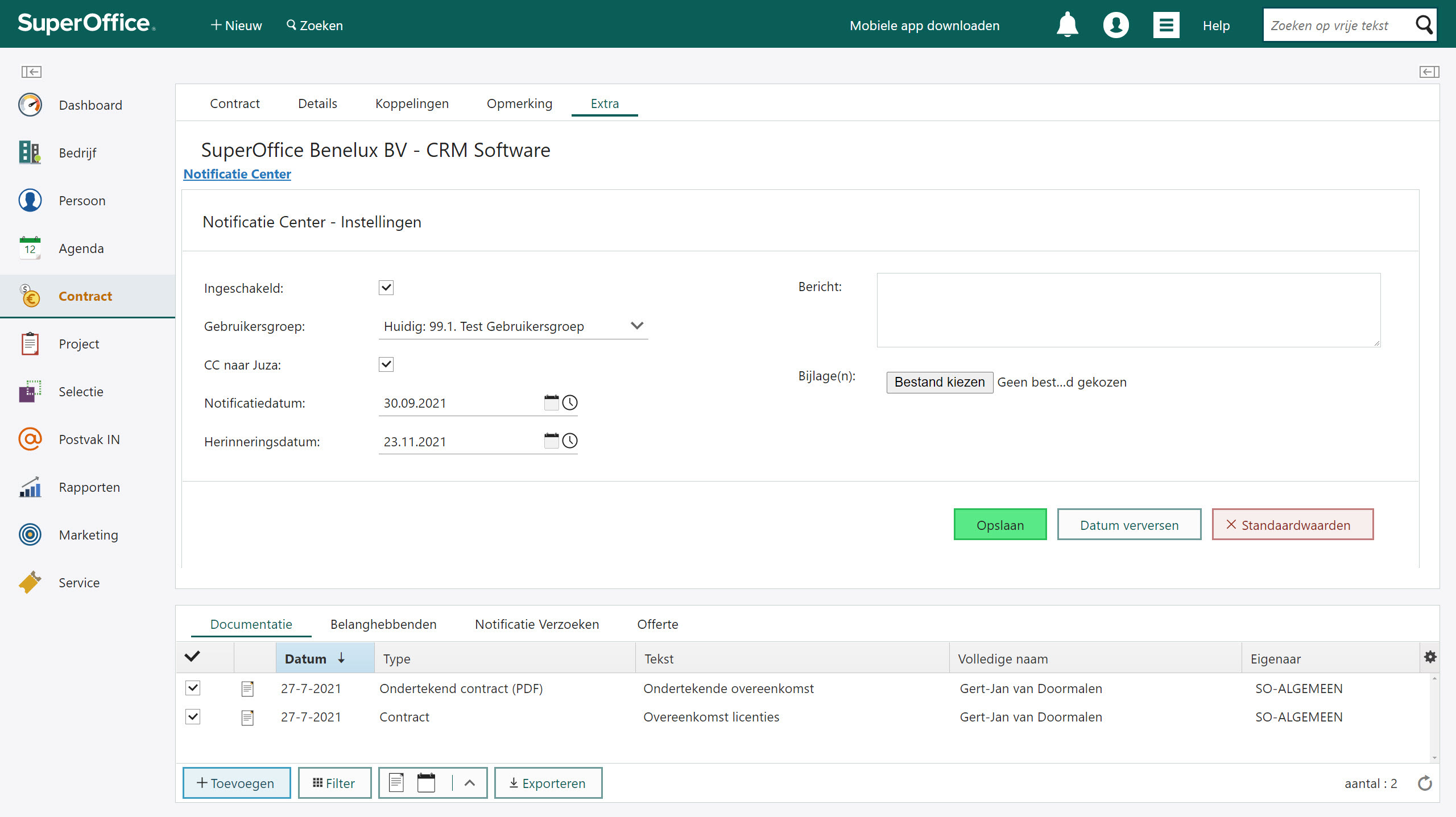
Task: Toggle the Ingeschakeld checkbox
Action: pyautogui.click(x=386, y=288)
